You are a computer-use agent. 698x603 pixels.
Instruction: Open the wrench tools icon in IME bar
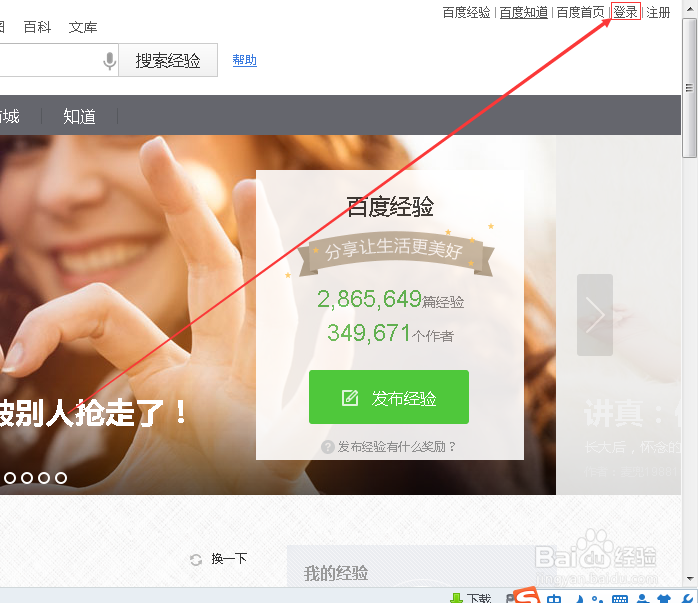coord(687,599)
